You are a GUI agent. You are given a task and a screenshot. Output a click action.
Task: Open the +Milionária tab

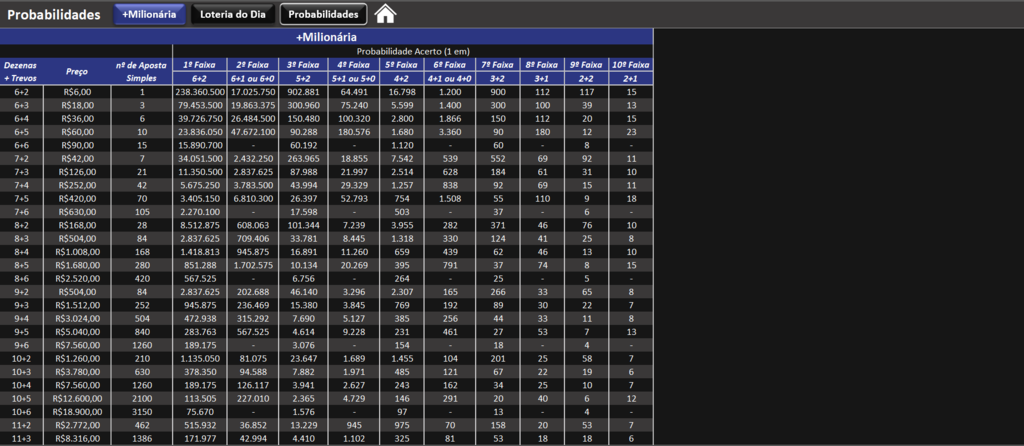tap(150, 14)
